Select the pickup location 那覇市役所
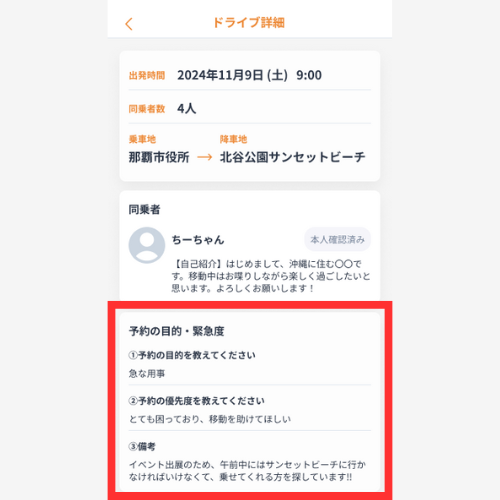The image size is (500, 500). (x=159, y=157)
